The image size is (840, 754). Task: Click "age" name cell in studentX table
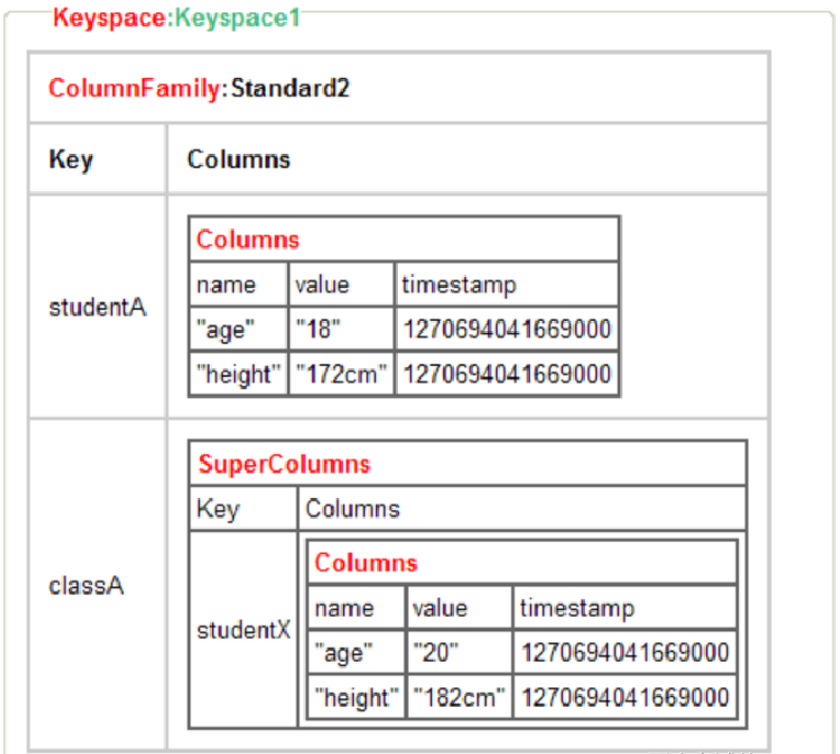(343, 653)
